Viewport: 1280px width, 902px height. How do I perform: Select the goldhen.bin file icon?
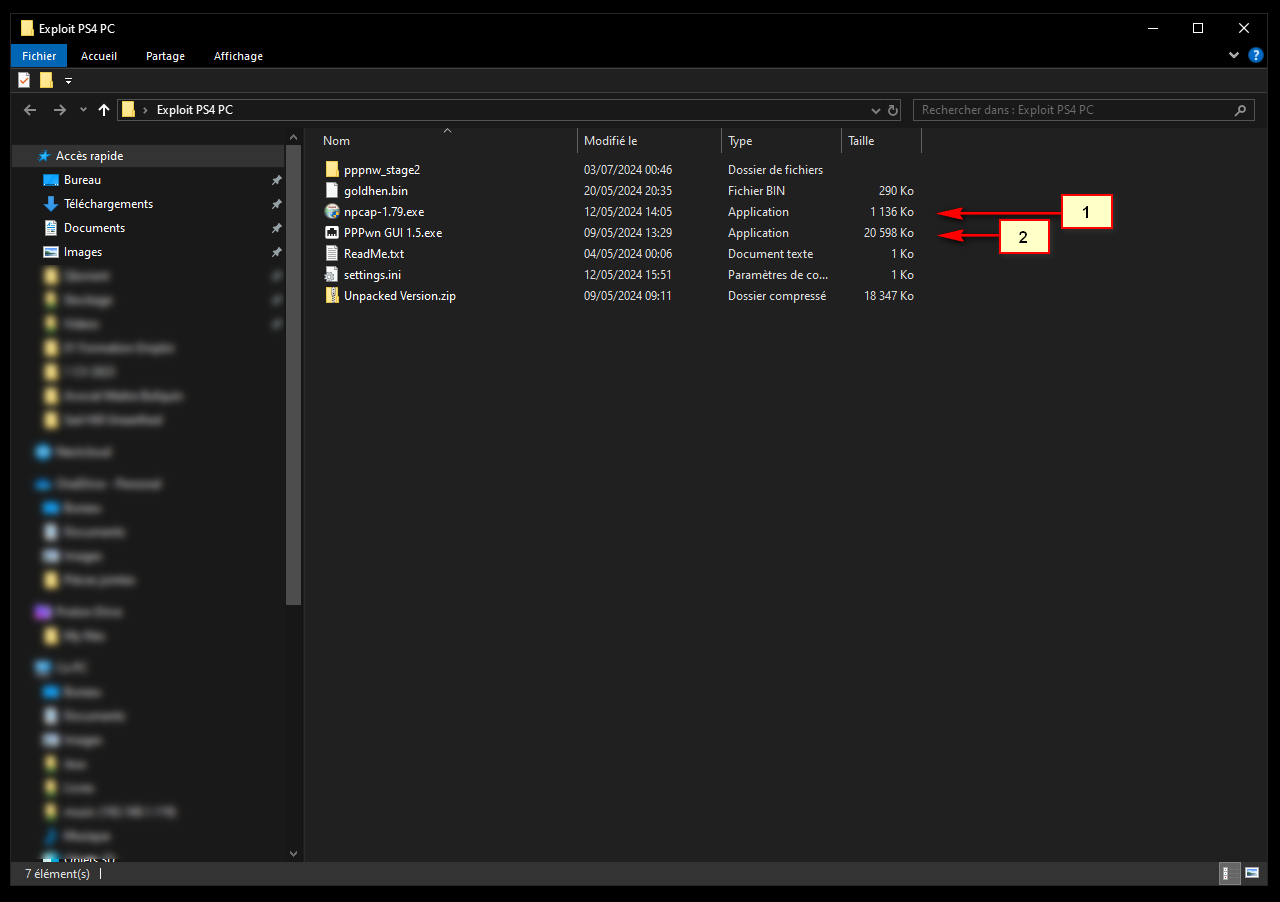[333, 191]
